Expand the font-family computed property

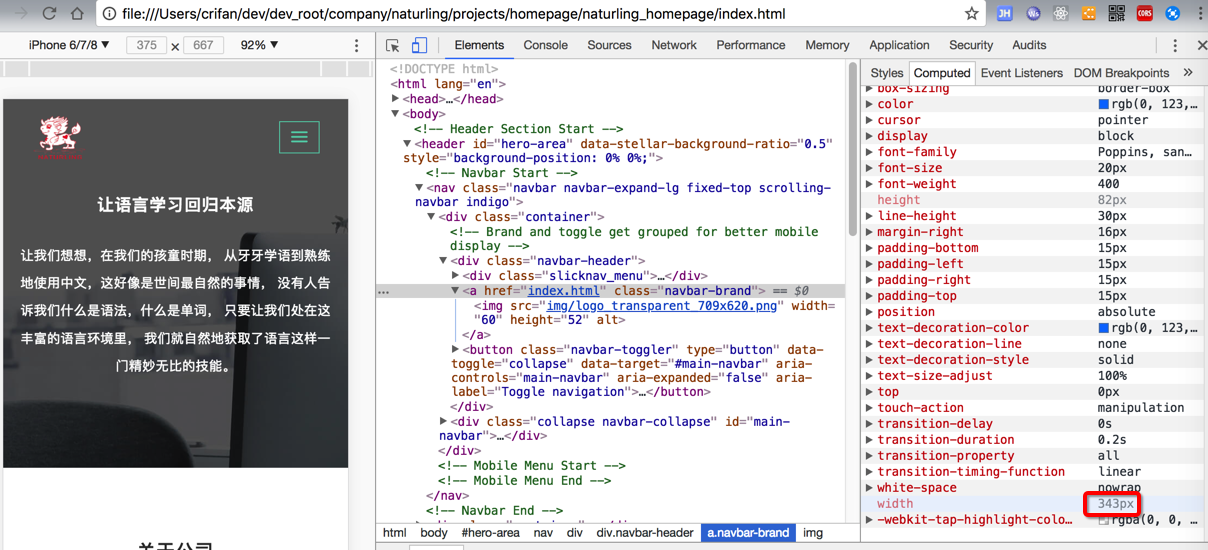[869, 152]
